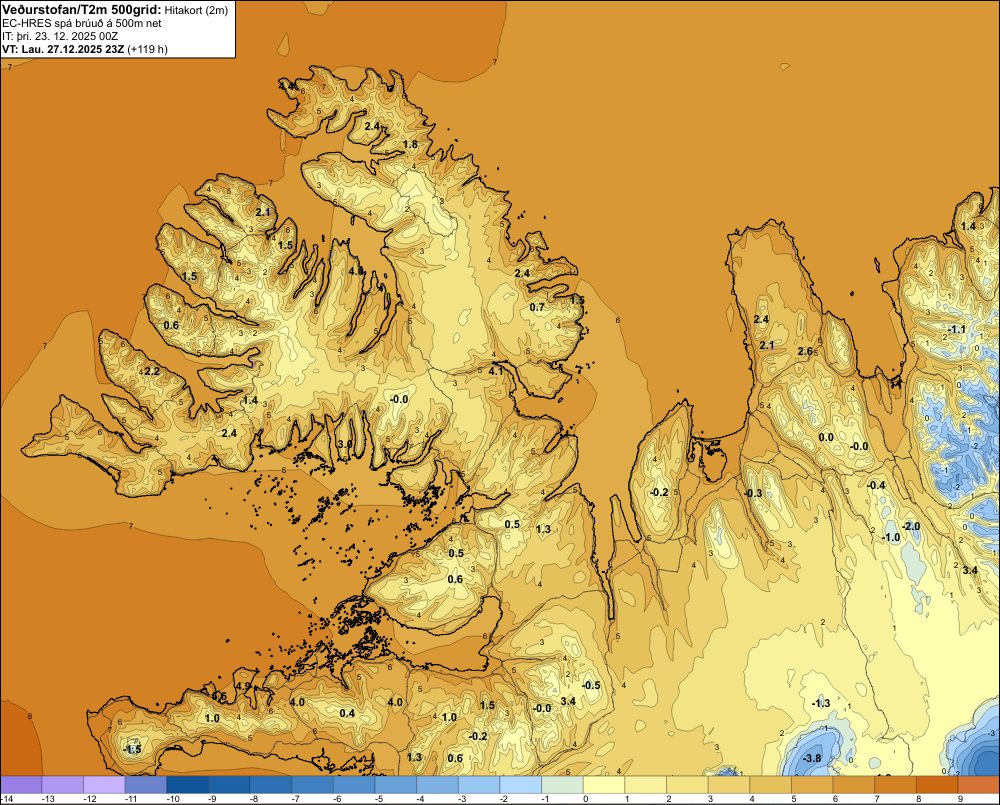Click the '-1.1' temperature value on the map

point(957,330)
